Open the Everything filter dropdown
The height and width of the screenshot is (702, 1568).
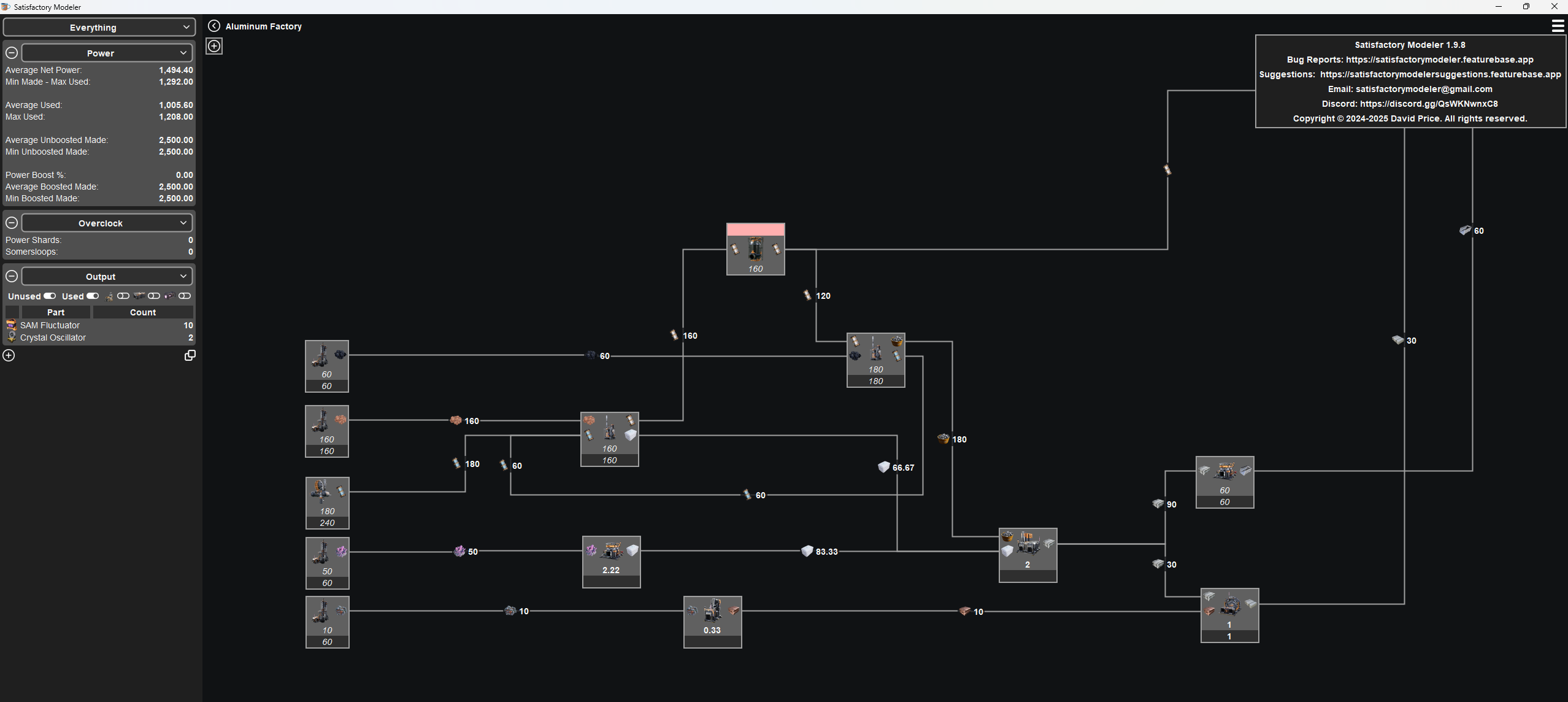(99, 27)
